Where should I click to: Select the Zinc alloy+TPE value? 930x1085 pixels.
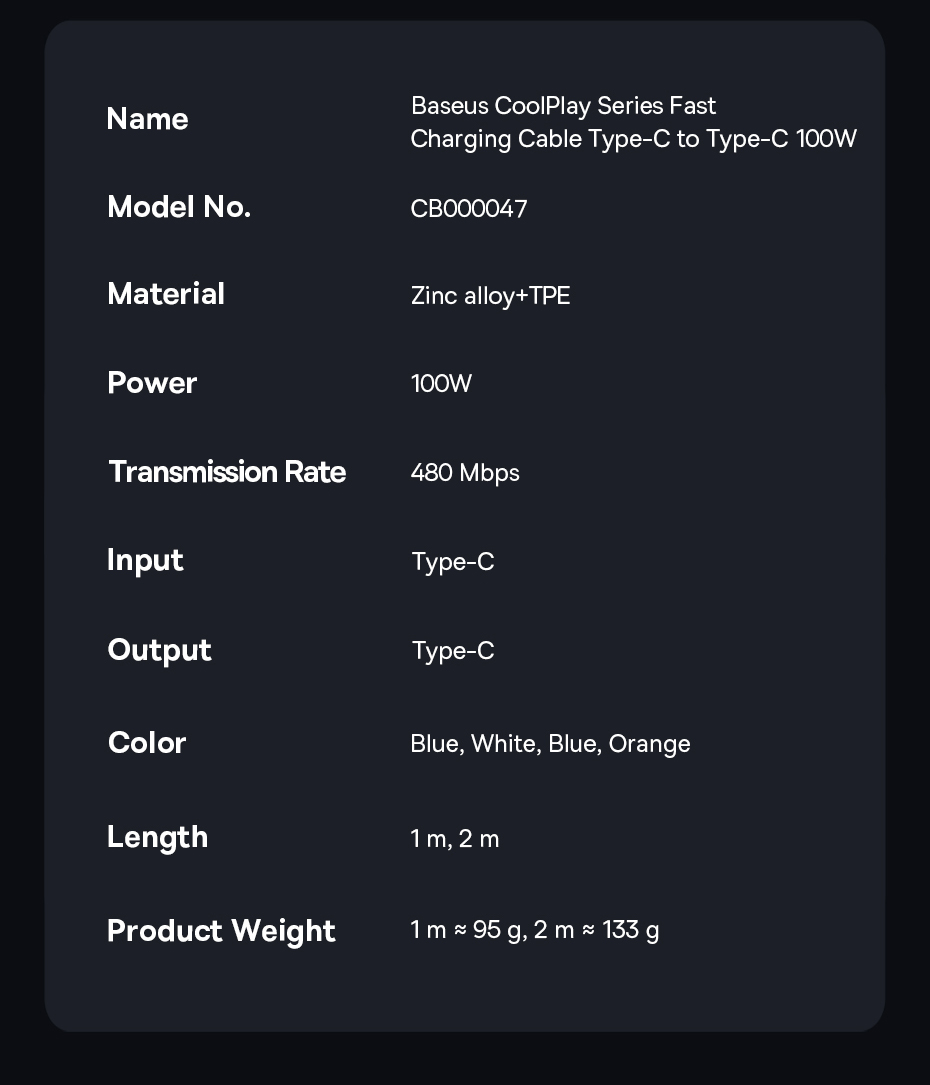490,296
